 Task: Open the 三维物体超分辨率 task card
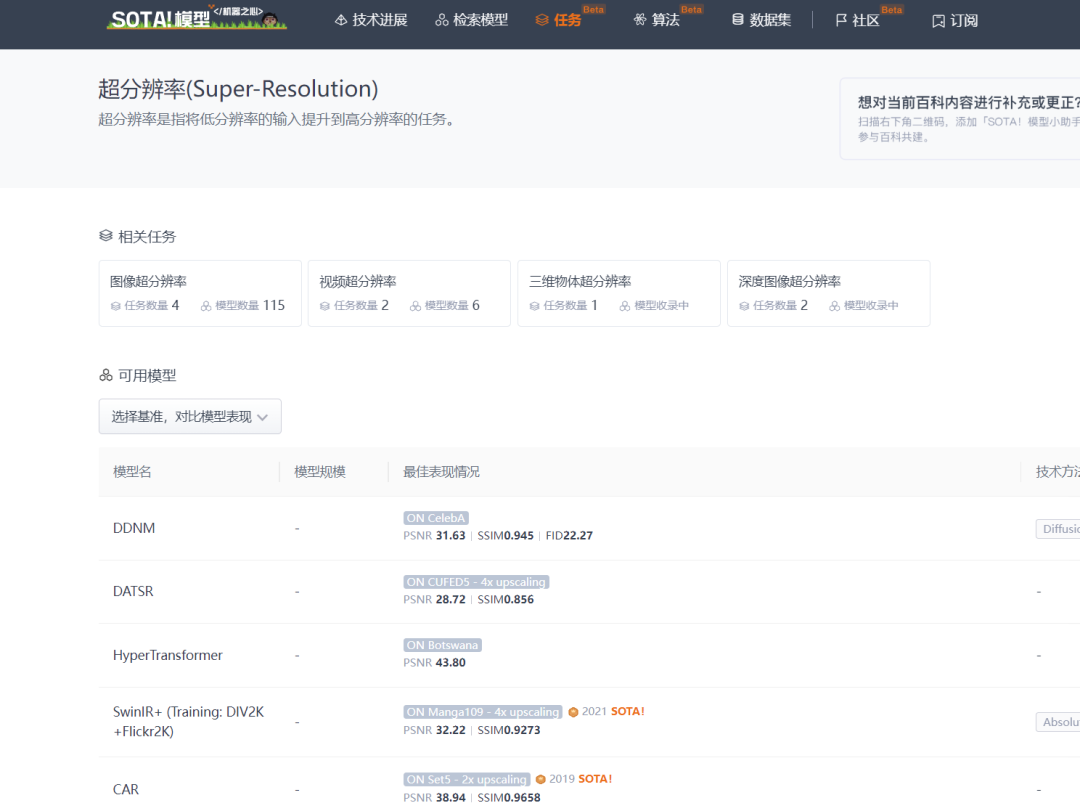tap(619, 294)
